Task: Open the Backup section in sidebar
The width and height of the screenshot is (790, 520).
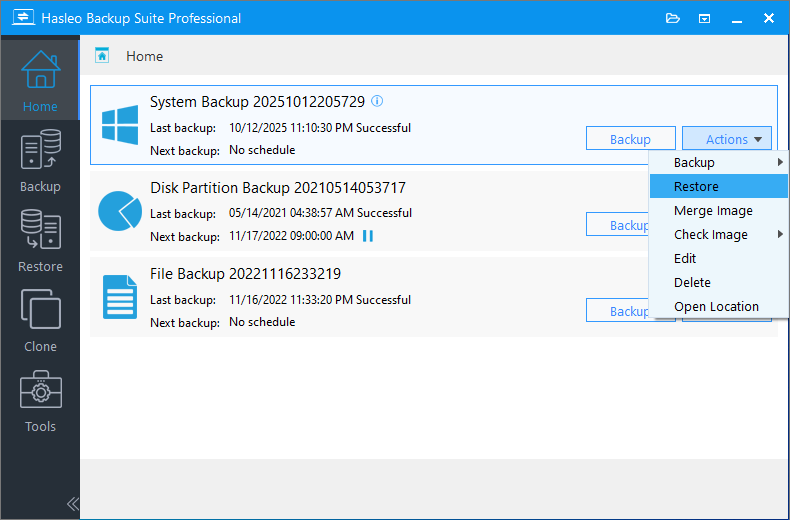Action: click(40, 161)
